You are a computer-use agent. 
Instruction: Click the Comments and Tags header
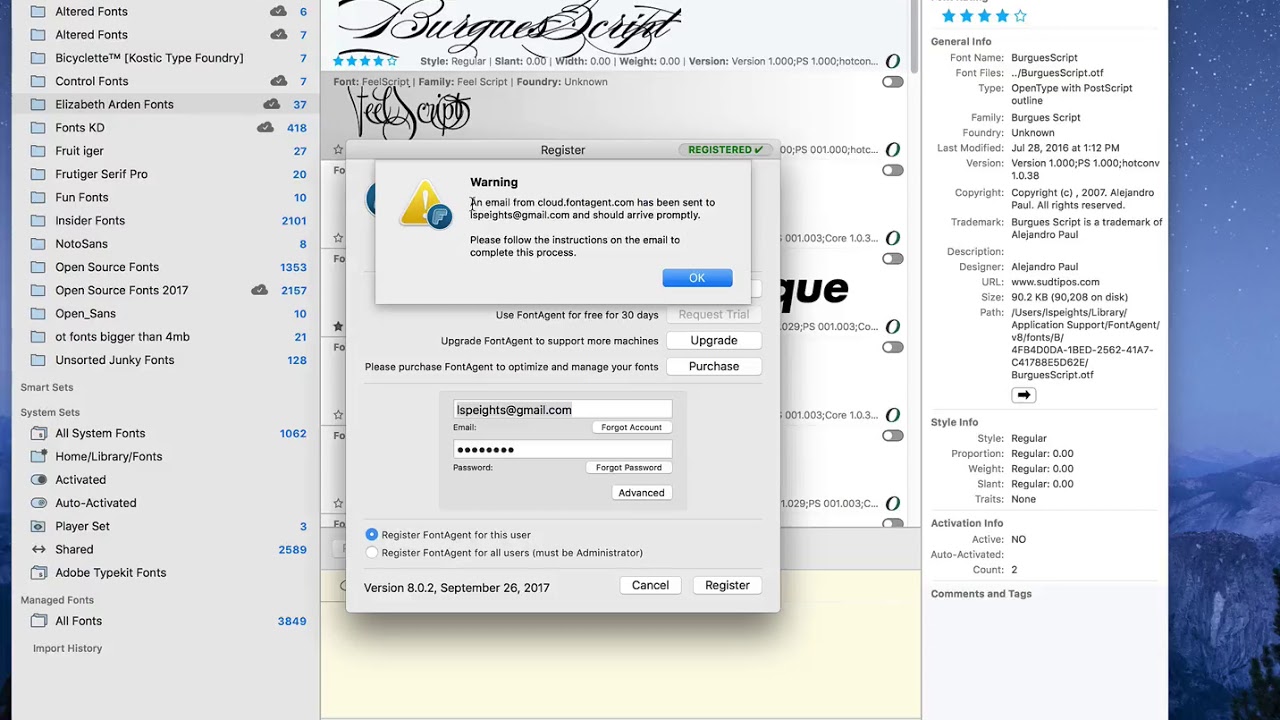click(x=981, y=594)
